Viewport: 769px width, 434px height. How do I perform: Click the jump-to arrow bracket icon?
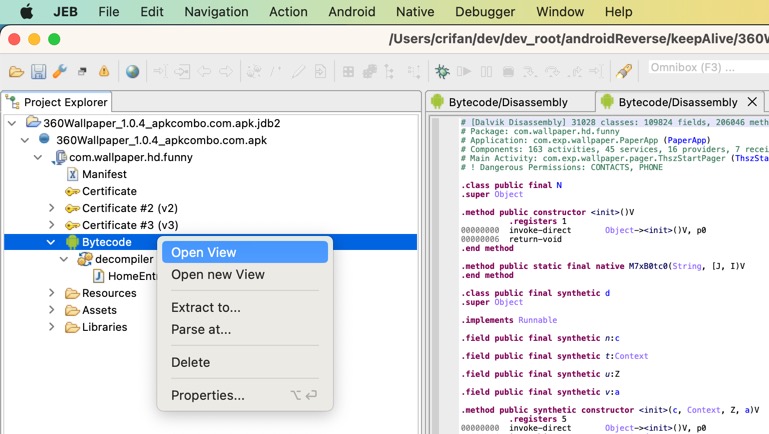coord(160,72)
